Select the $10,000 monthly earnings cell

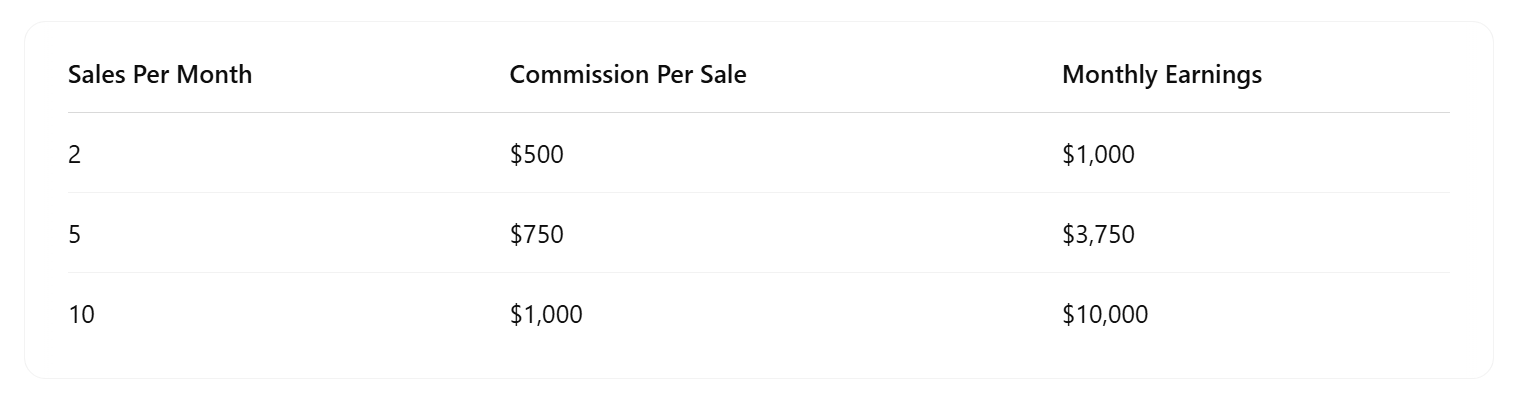[1105, 314]
